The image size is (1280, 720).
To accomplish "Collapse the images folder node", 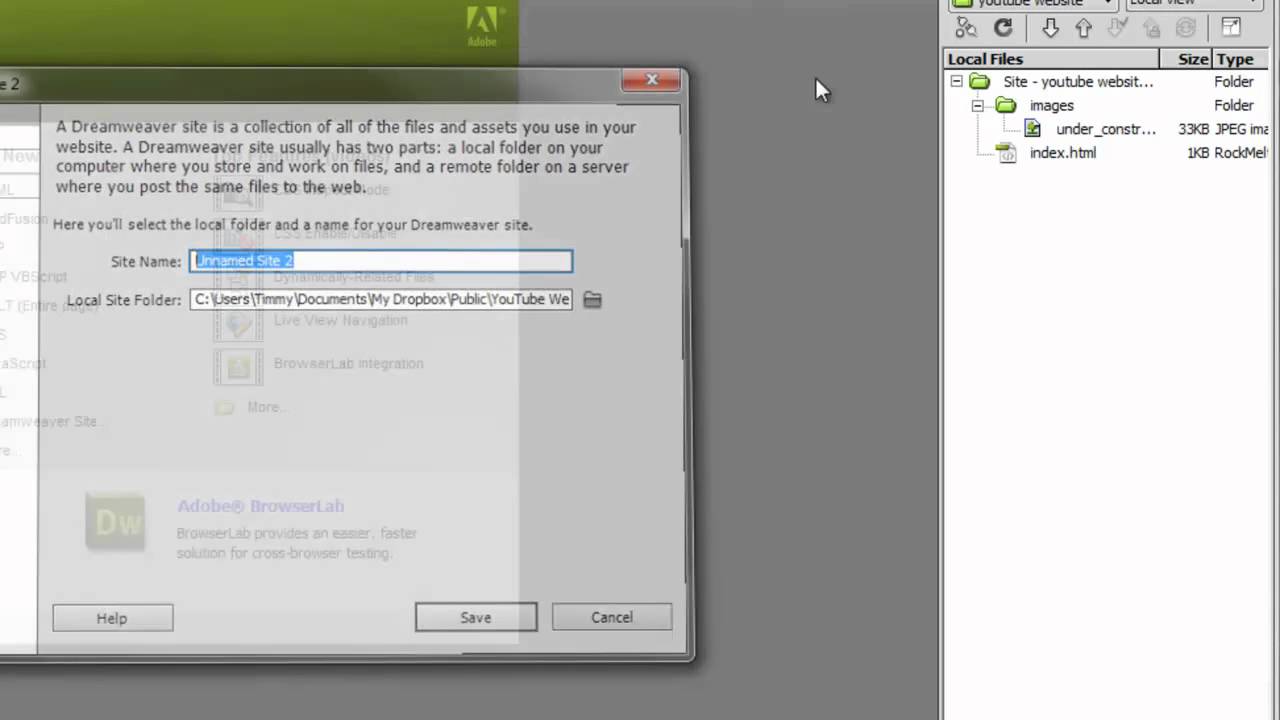I will [x=977, y=105].
